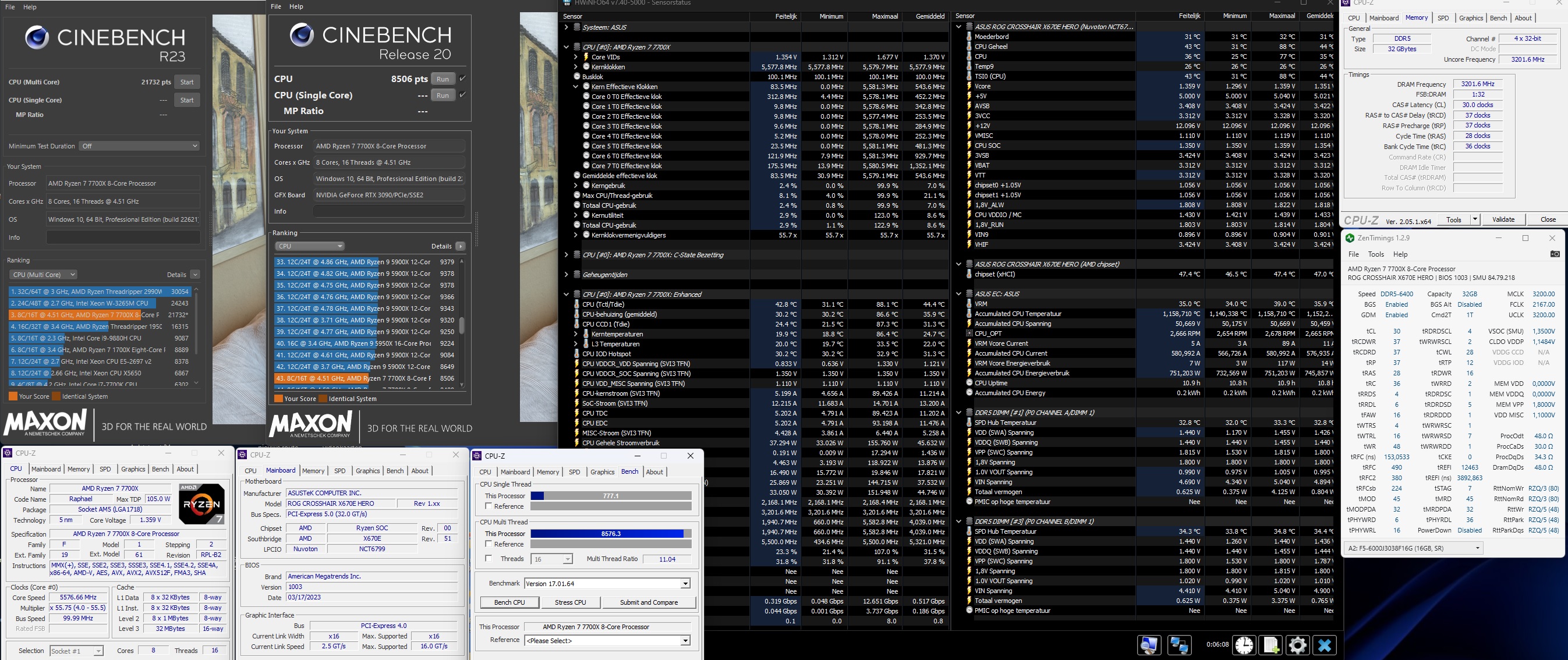Click Validate button in CPU-Z Memory
The width and height of the screenshot is (1568, 660).
1503,219
